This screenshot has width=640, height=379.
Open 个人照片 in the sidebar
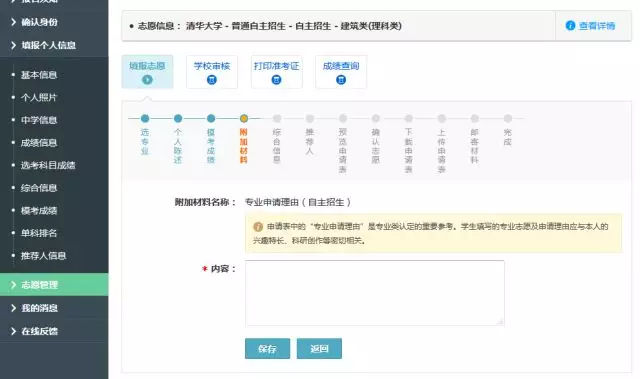click(39, 98)
